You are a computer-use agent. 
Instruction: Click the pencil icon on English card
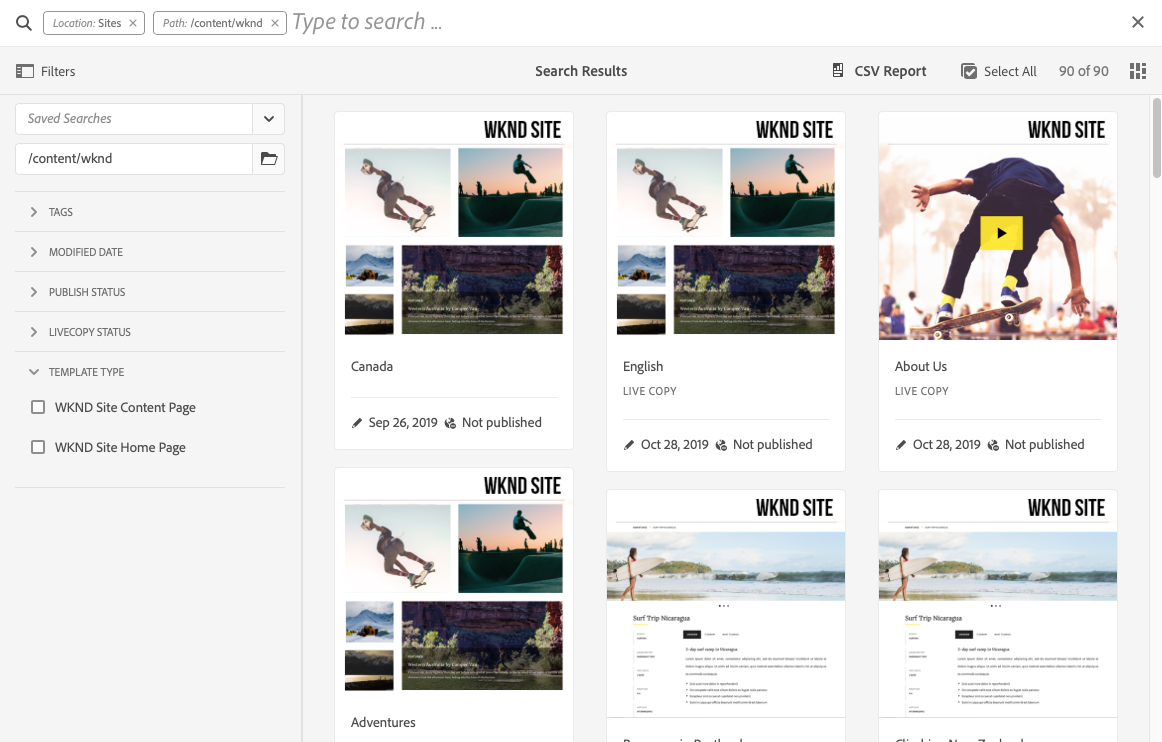pos(628,445)
